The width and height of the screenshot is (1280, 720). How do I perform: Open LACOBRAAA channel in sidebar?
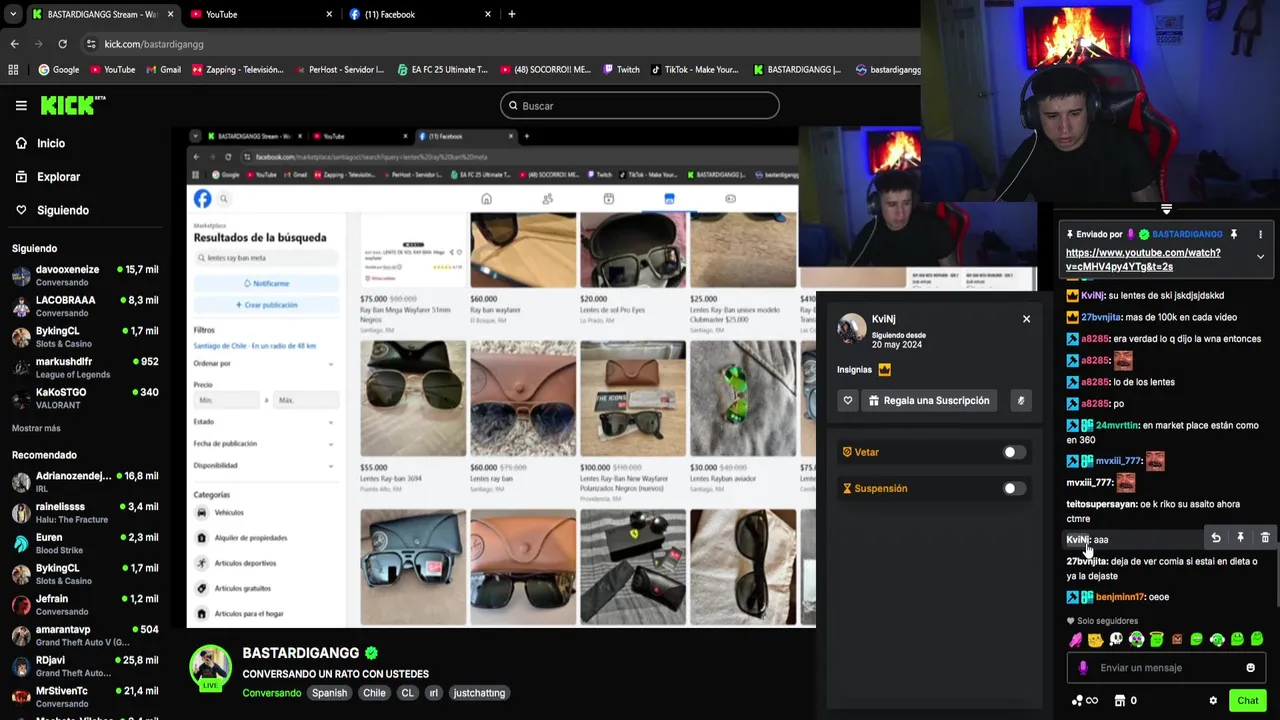click(x=85, y=306)
